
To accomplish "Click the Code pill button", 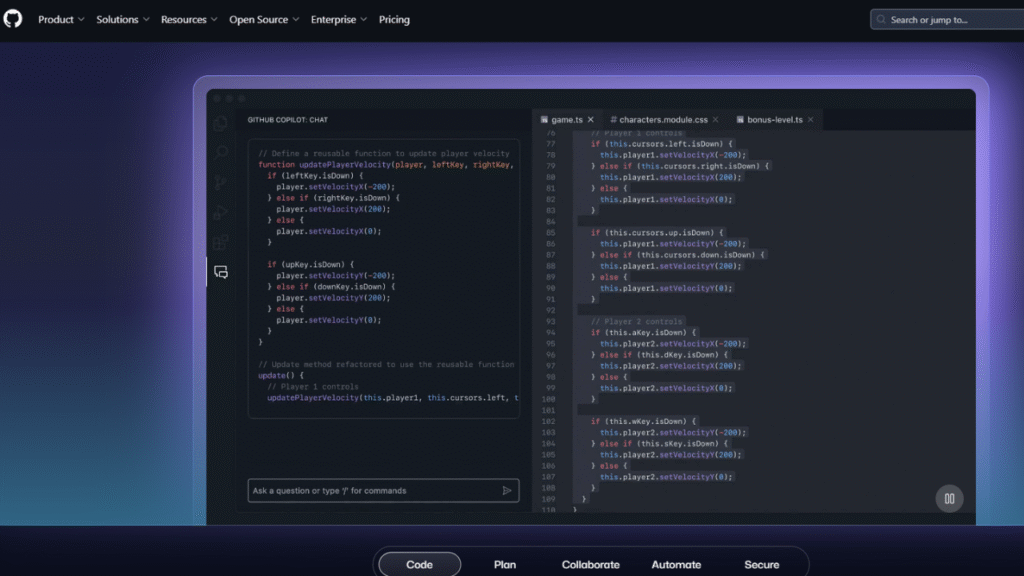I will pyautogui.click(x=419, y=564).
